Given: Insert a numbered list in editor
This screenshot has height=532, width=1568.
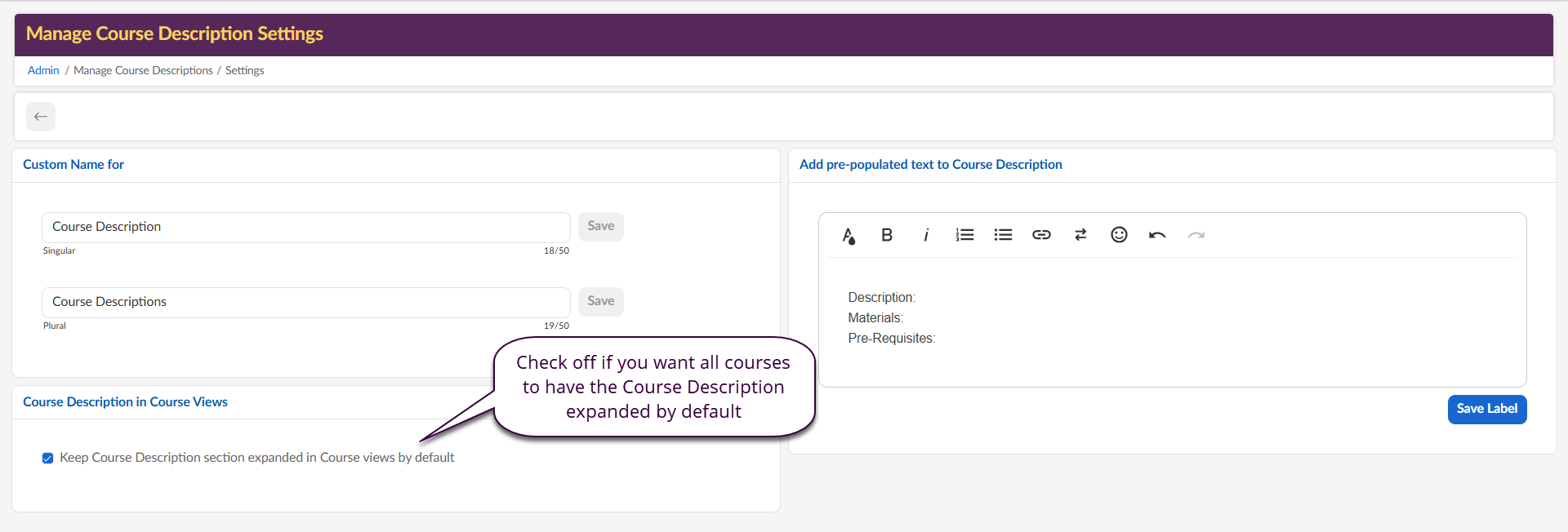Looking at the screenshot, I should 964,235.
